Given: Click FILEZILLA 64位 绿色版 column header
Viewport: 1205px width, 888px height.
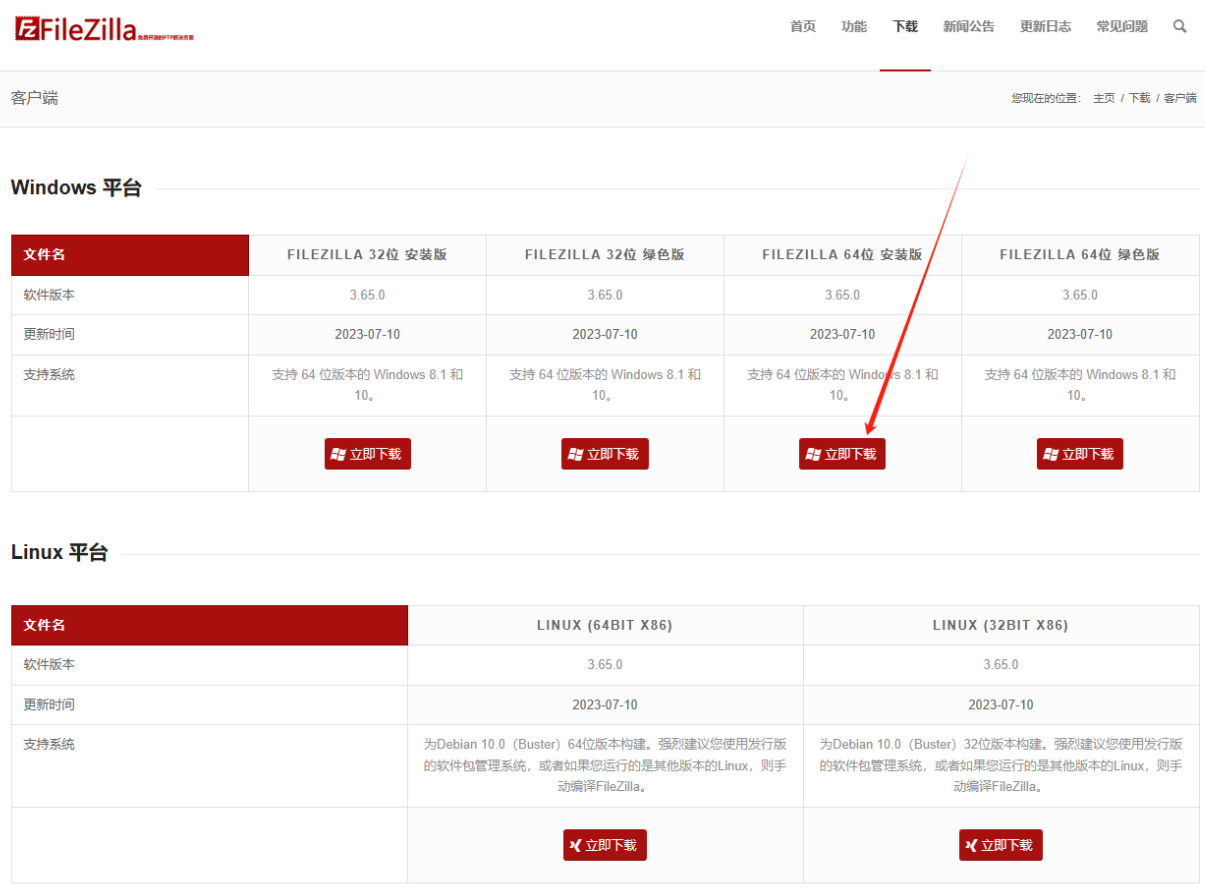Looking at the screenshot, I should coord(1080,255).
